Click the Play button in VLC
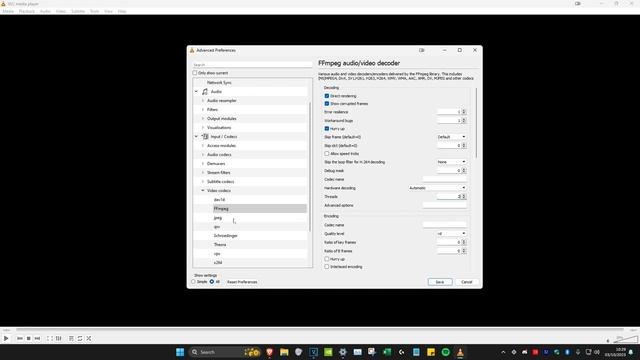This screenshot has height=360, width=640. point(6,338)
